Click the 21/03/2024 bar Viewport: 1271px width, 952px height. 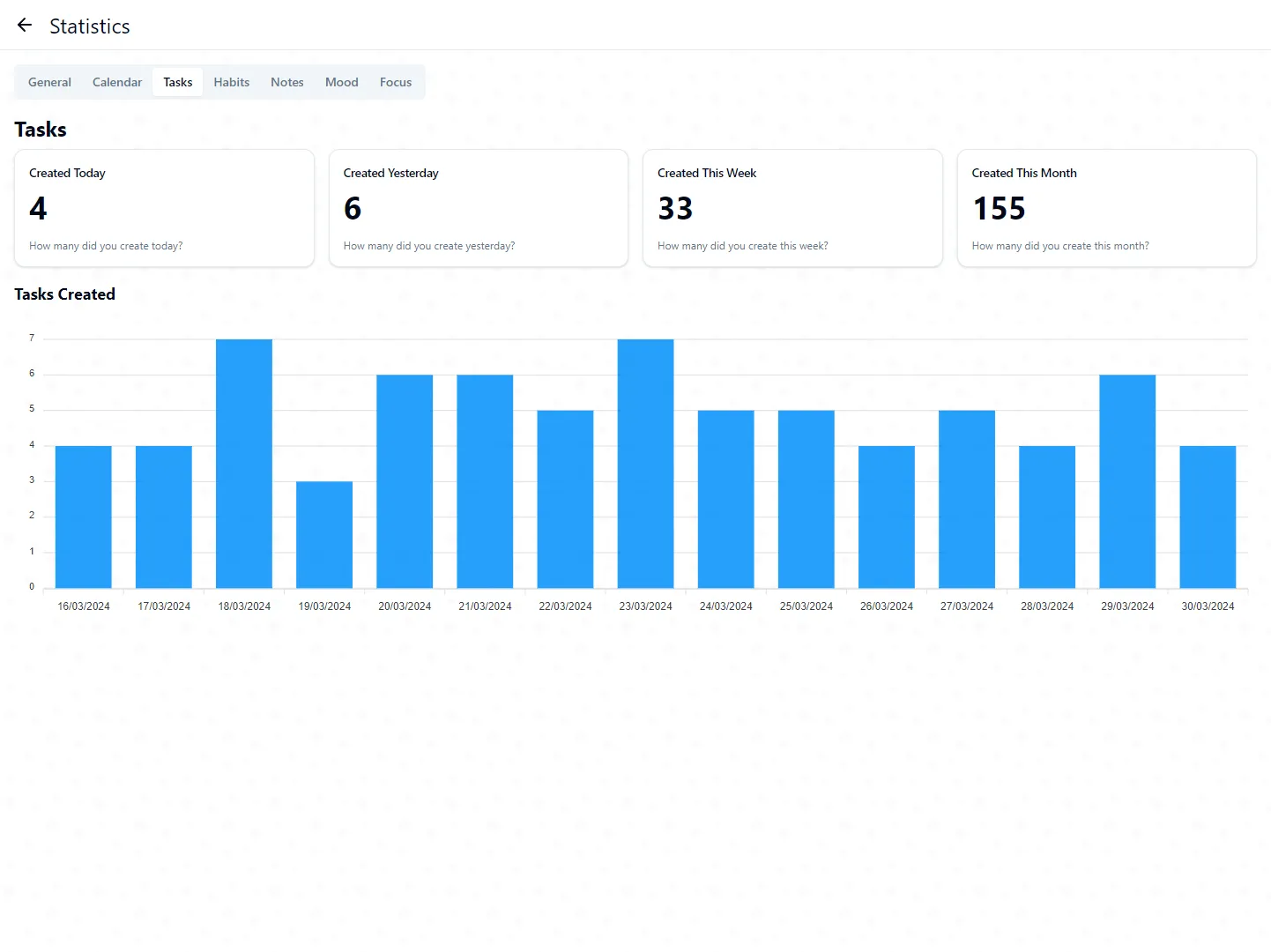485,481
